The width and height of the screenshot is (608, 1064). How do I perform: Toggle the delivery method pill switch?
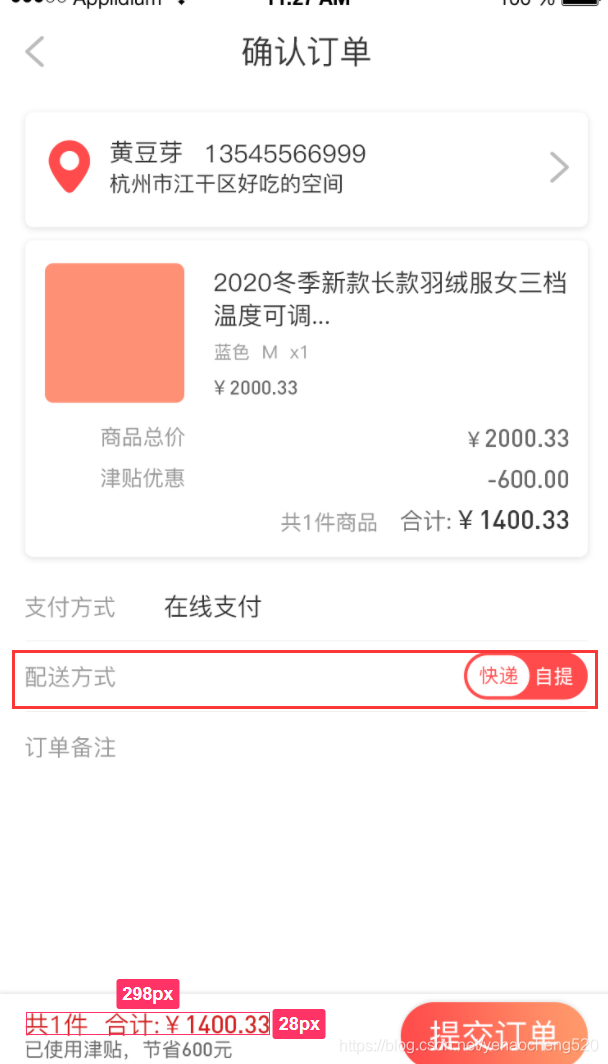tap(525, 676)
